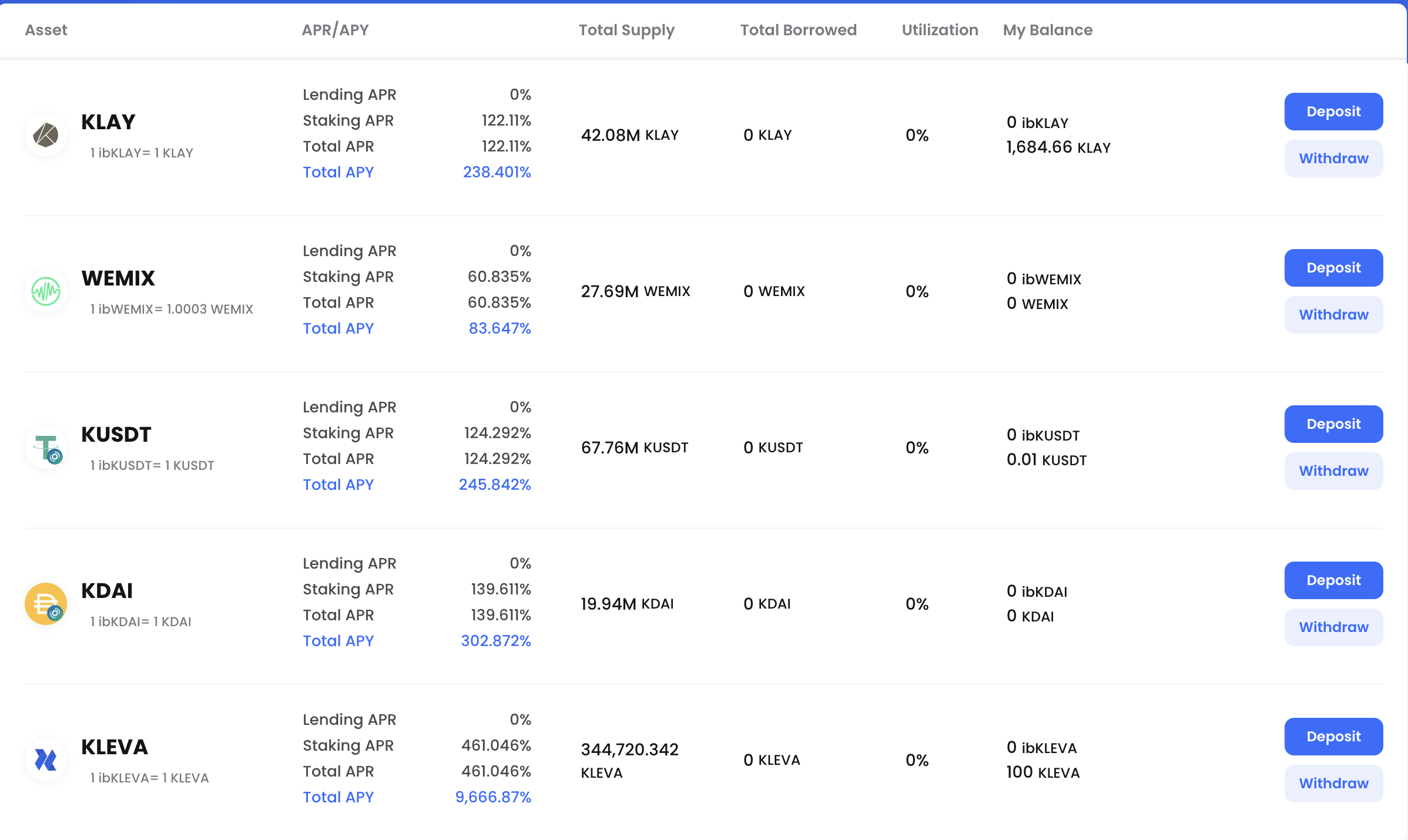Viewport: 1408px width, 840px height.
Task: Click the 19.94M KDAI total supply
Action: [627, 604]
